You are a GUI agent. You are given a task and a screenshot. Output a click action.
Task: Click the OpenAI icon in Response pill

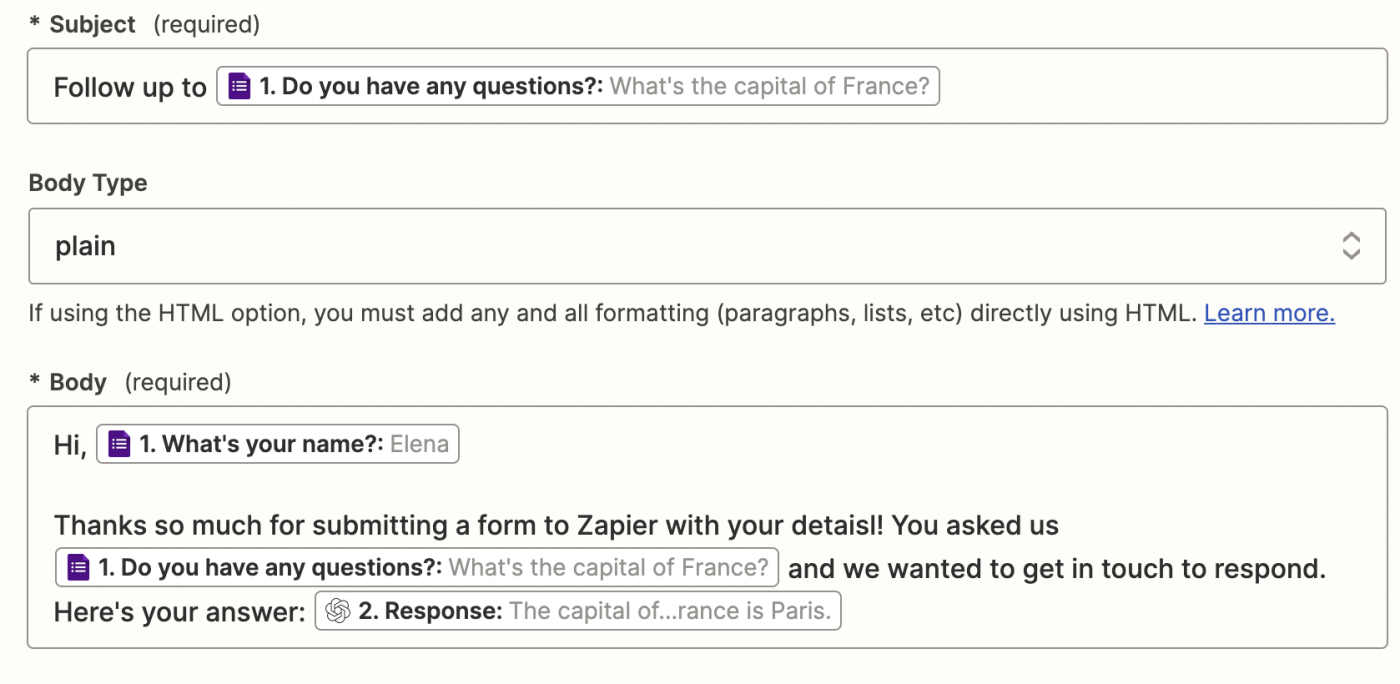point(338,611)
